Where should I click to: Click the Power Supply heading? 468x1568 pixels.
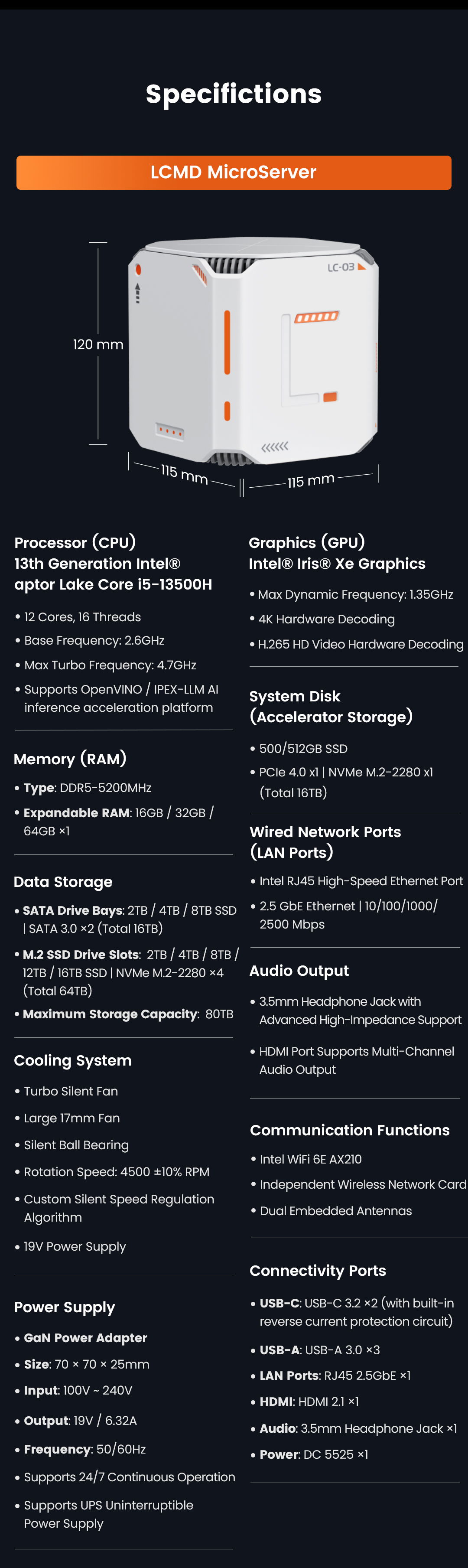[65, 1306]
